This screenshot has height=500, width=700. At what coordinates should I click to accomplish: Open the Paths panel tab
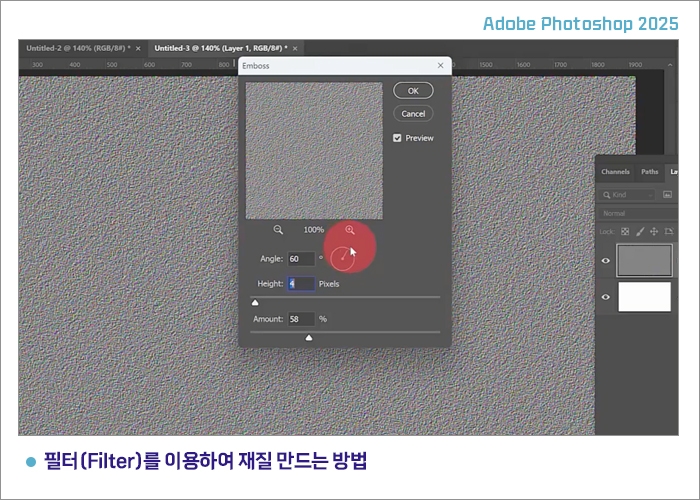point(650,171)
